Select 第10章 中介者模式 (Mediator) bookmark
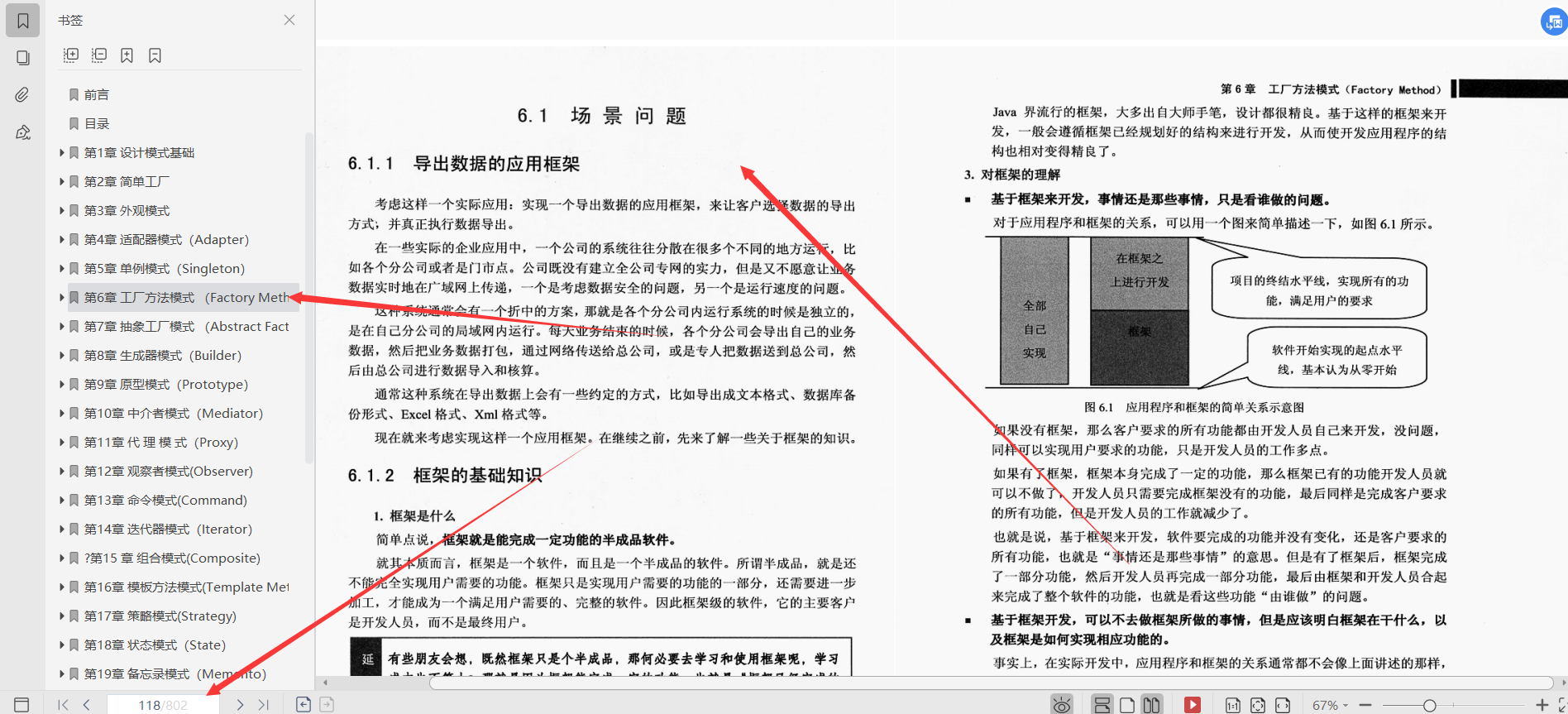This screenshot has height=714, width=1568. coord(173,414)
